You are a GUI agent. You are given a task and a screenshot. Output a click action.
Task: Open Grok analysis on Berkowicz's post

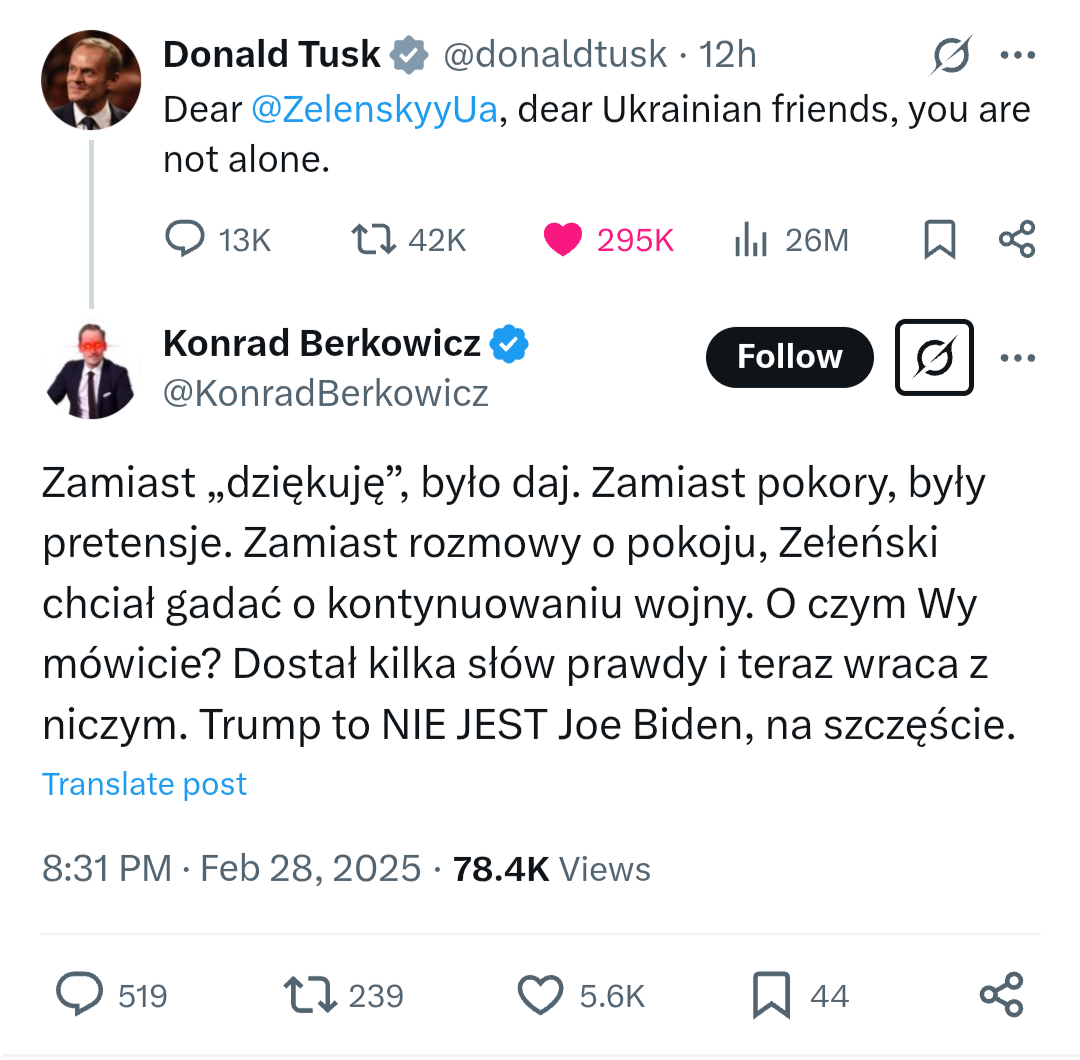[933, 357]
